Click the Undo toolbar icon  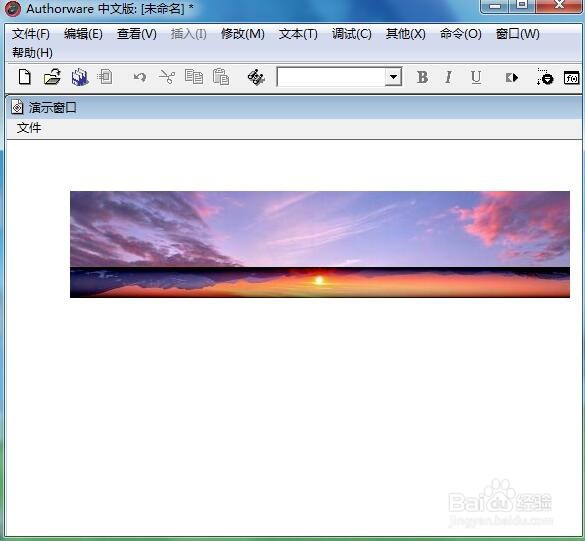(x=140, y=77)
